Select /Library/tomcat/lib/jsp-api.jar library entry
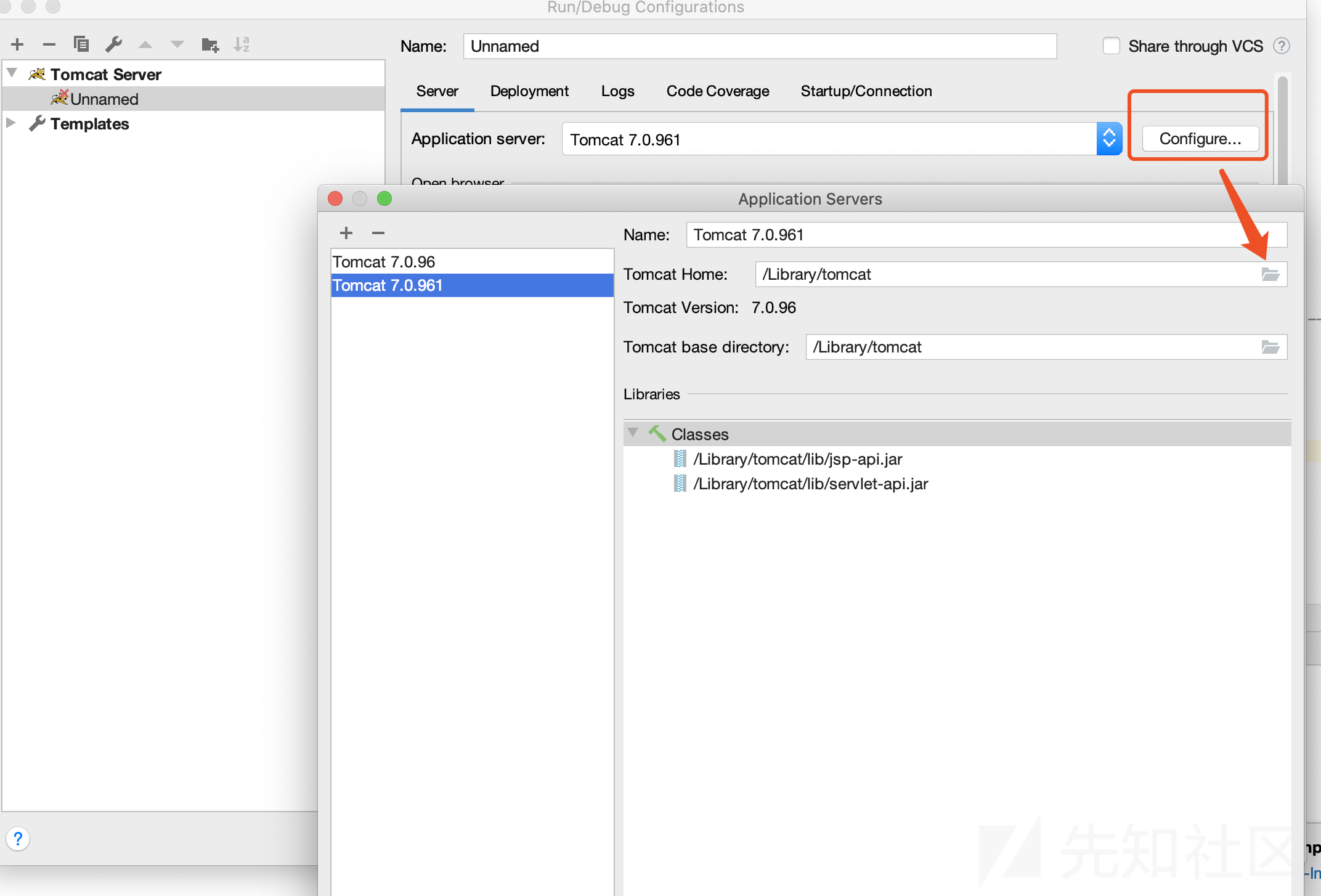Screen dimensions: 1321x896 tap(798, 459)
